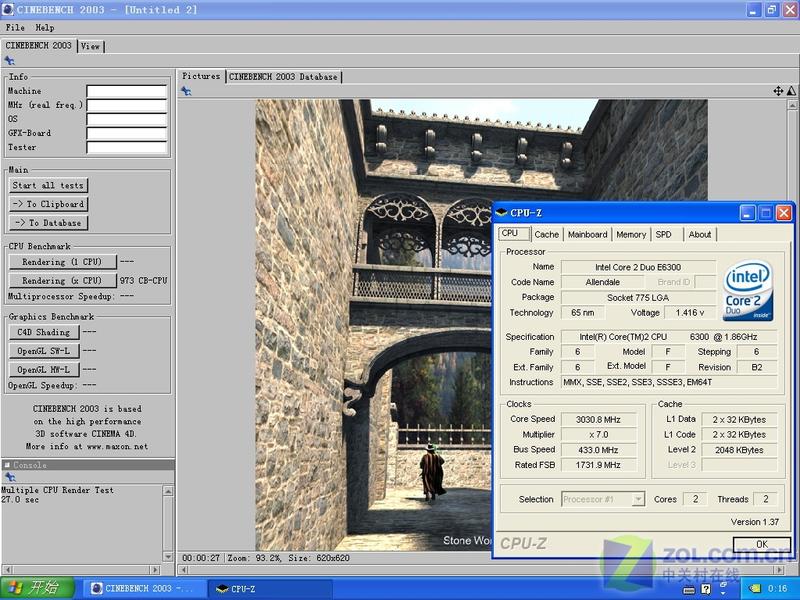Click the CINEBENCH title bar icon
The image size is (800, 600).
click(x=8, y=9)
